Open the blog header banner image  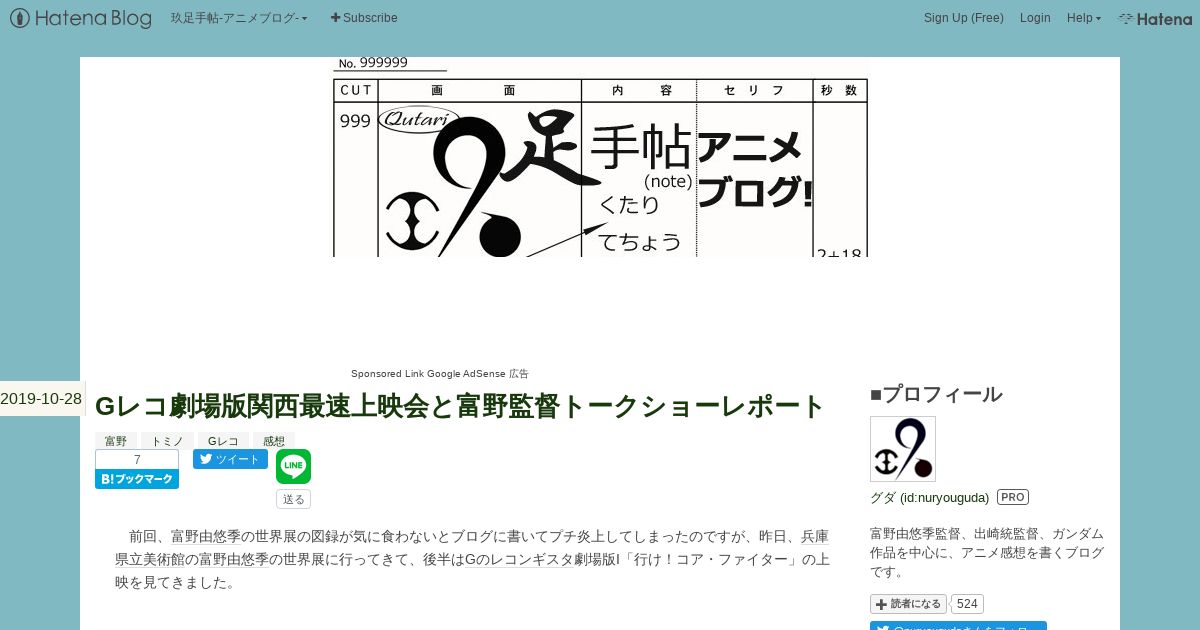pyautogui.click(x=600, y=157)
